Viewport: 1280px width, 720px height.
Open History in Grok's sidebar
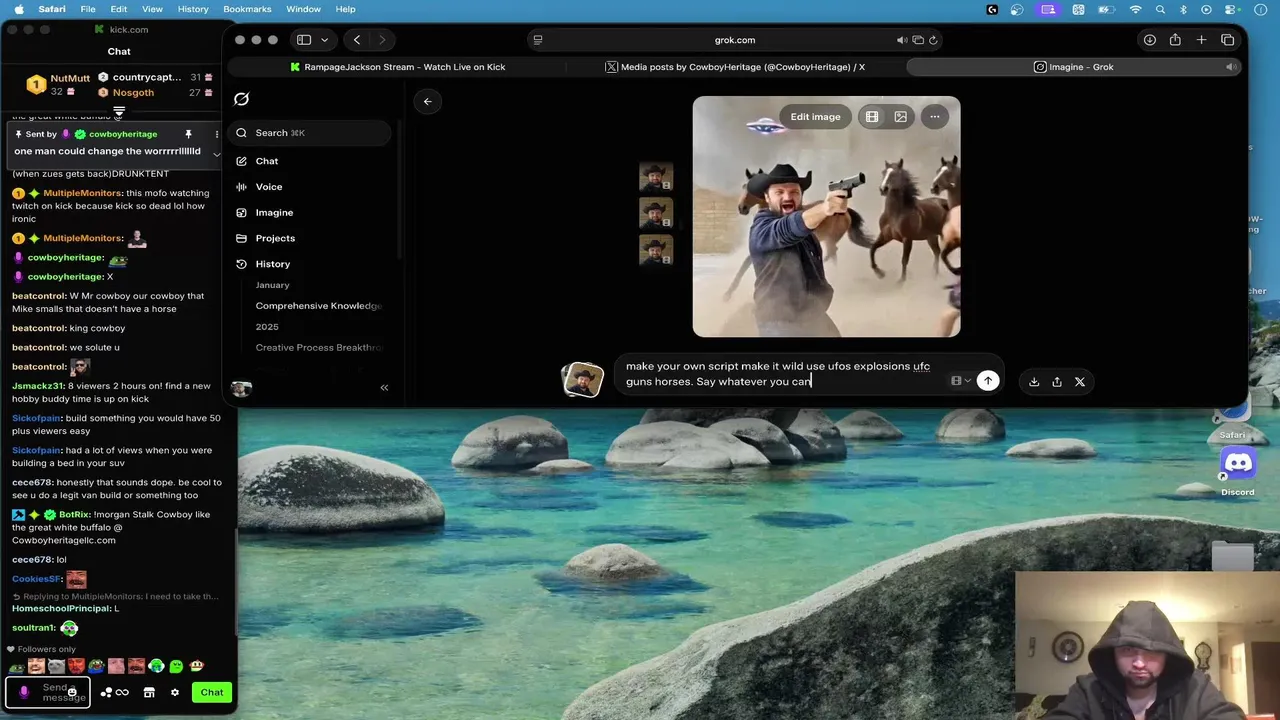point(272,264)
